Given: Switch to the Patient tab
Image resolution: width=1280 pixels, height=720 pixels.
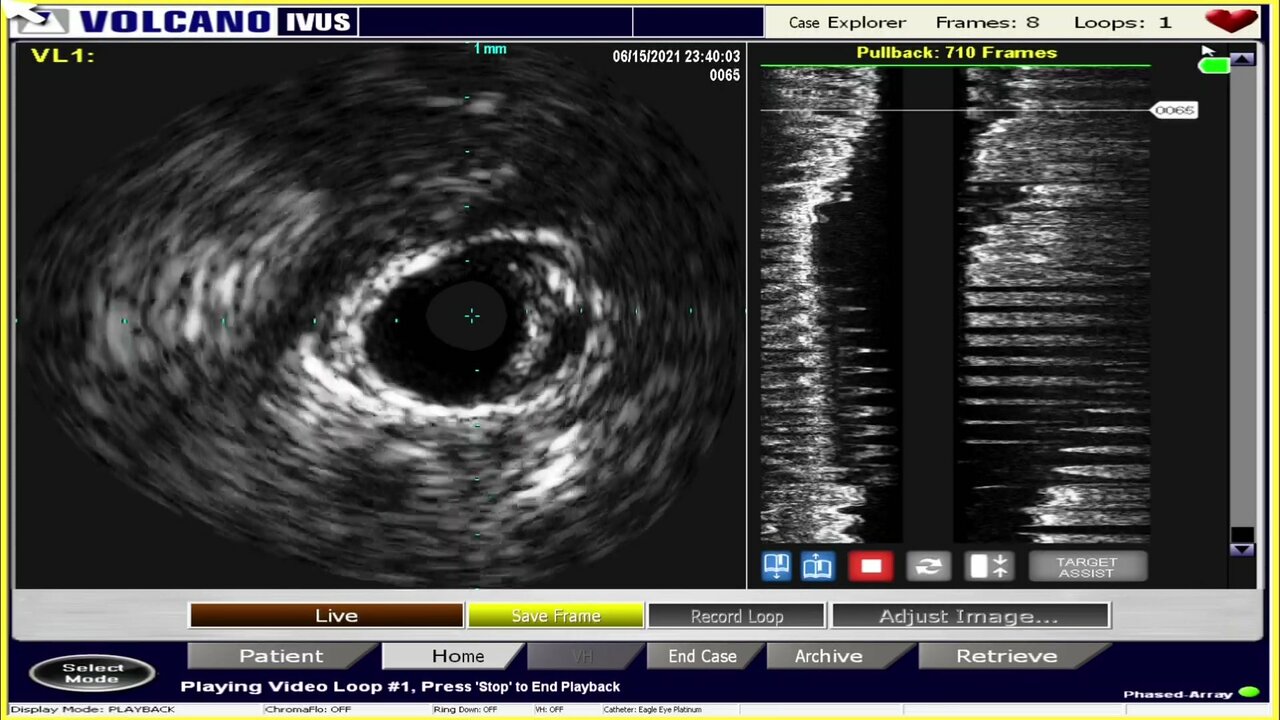Looking at the screenshot, I should click(280, 656).
